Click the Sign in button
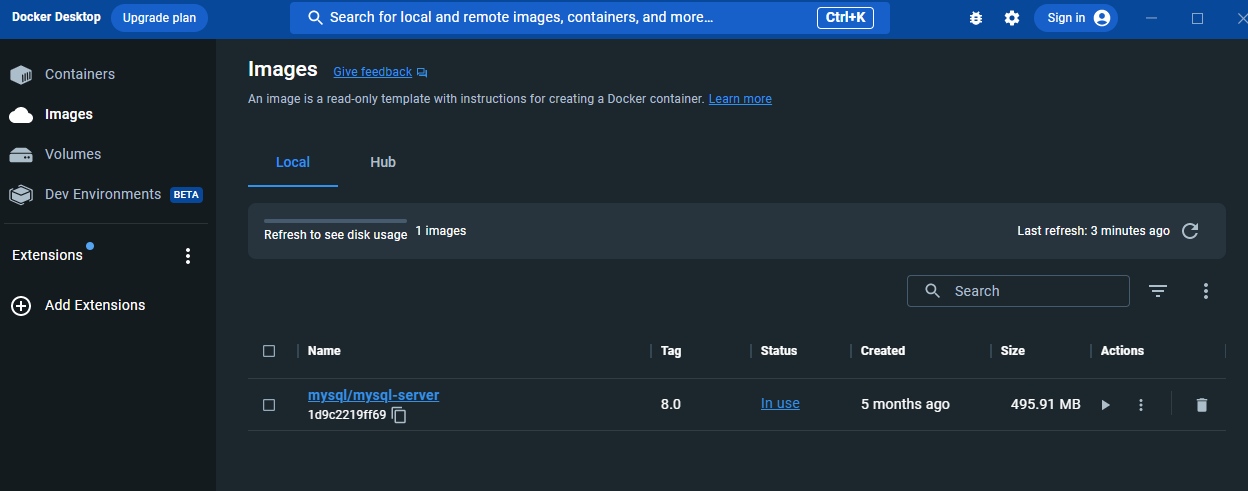Screen dimensions: 1248x491 coord(1076,18)
